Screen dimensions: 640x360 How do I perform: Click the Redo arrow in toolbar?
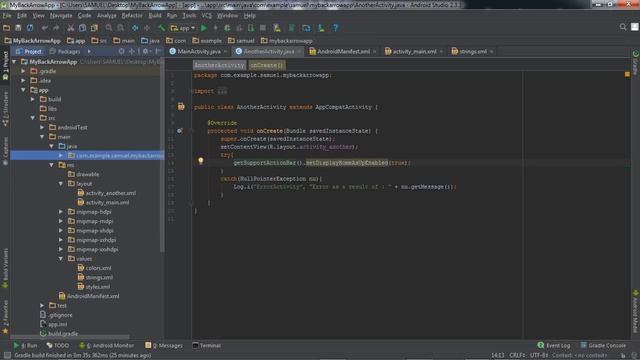[56, 28]
